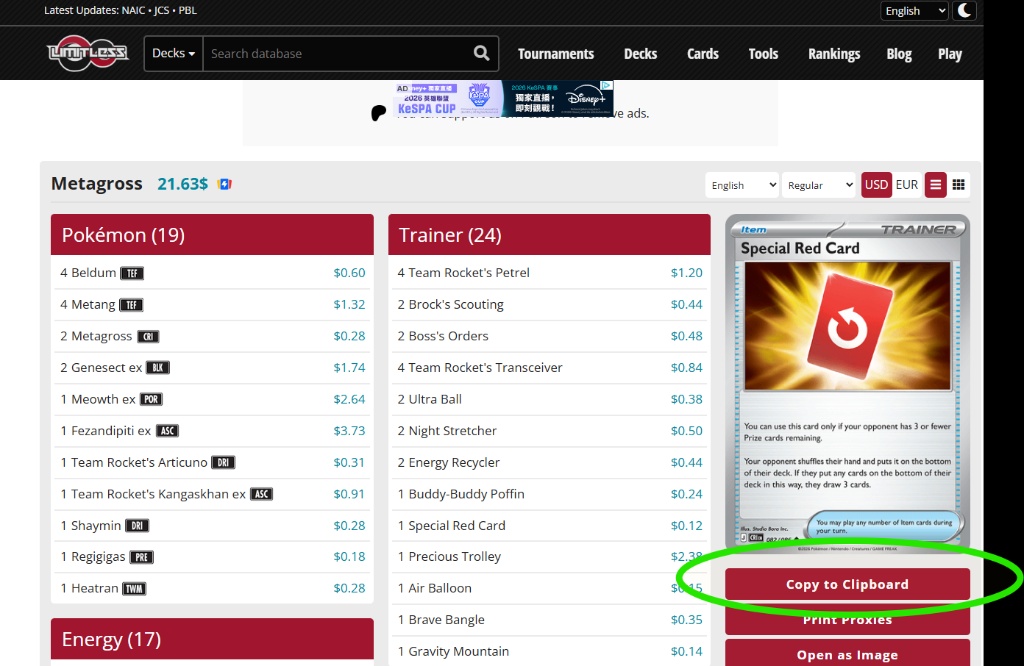Click the POR set badge beside Meowth ex
This screenshot has height=666, width=1024.
click(x=152, y=400)
